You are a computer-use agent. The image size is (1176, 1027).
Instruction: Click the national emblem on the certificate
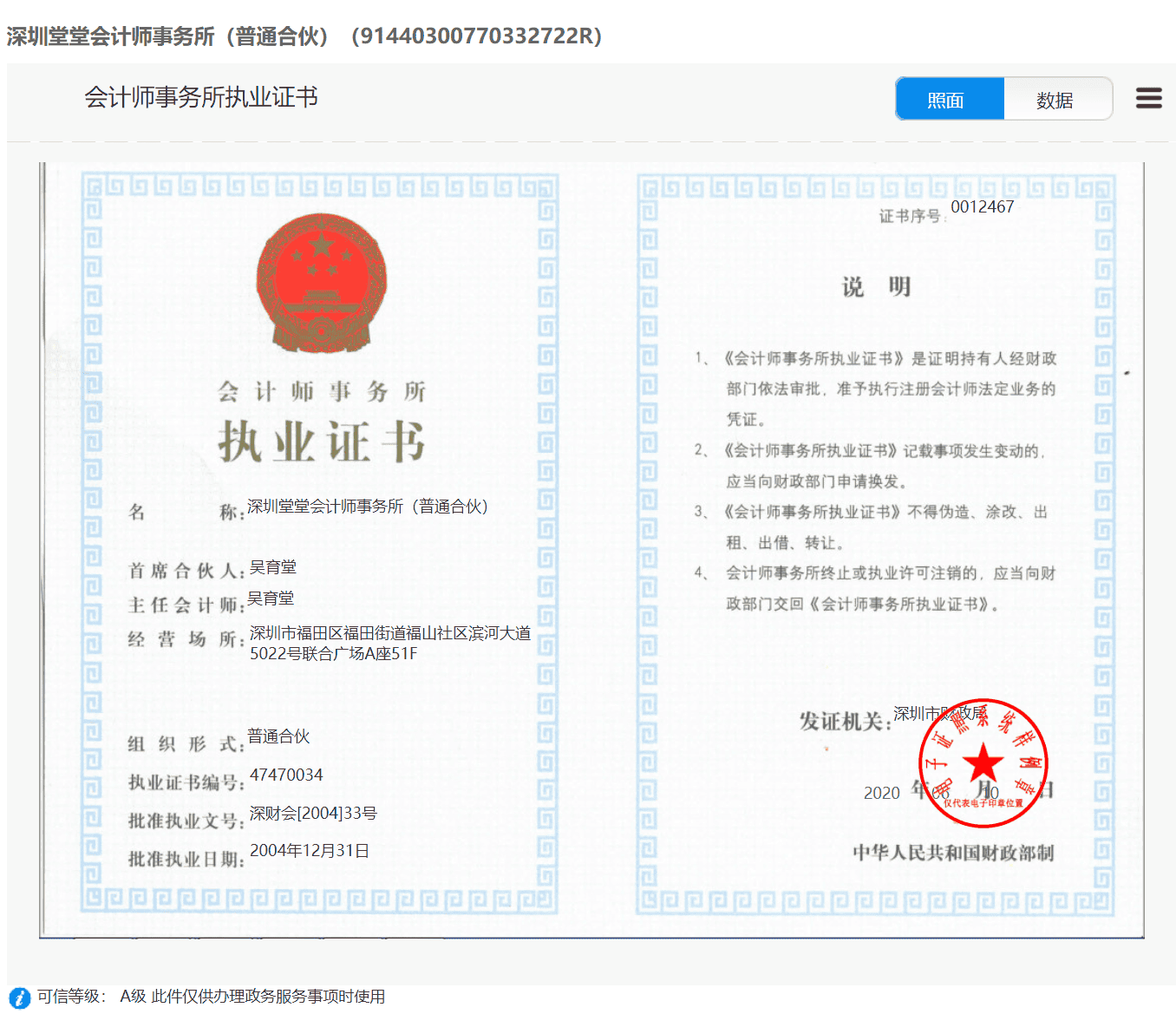tap(322, 282)
